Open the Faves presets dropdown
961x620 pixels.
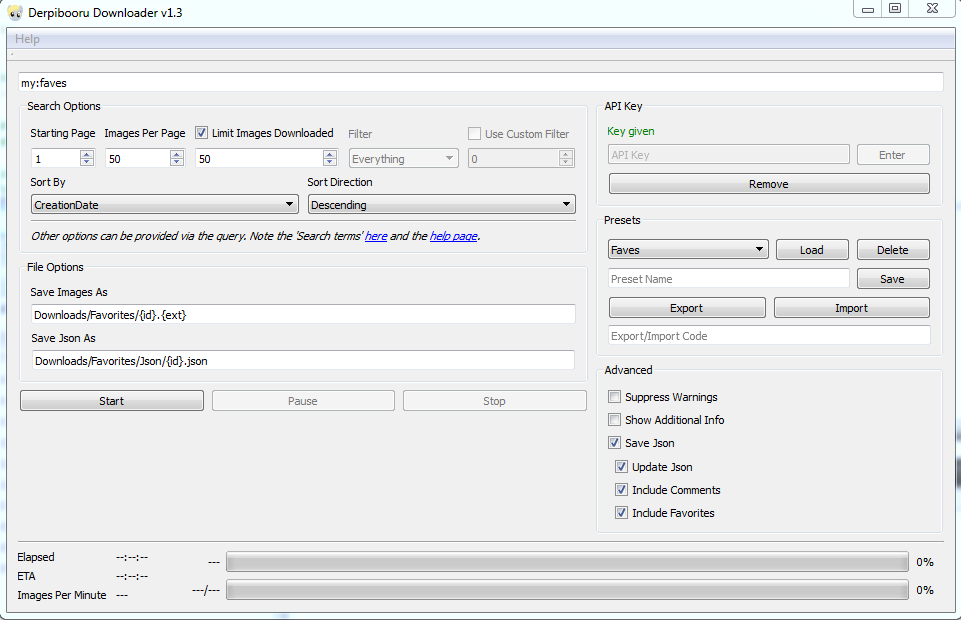688,249
